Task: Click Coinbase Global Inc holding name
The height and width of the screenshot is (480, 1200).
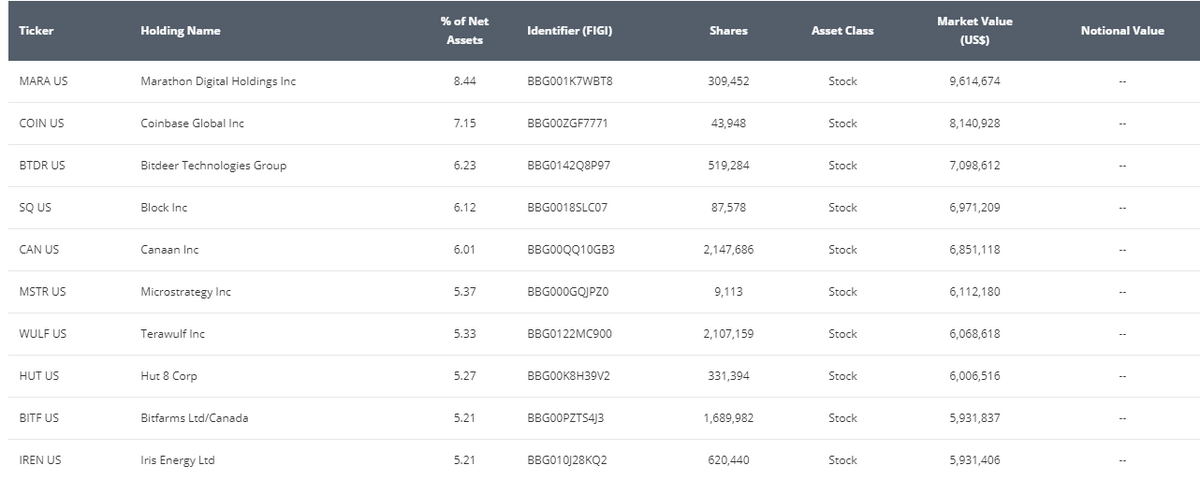Action: pos(192,124)
